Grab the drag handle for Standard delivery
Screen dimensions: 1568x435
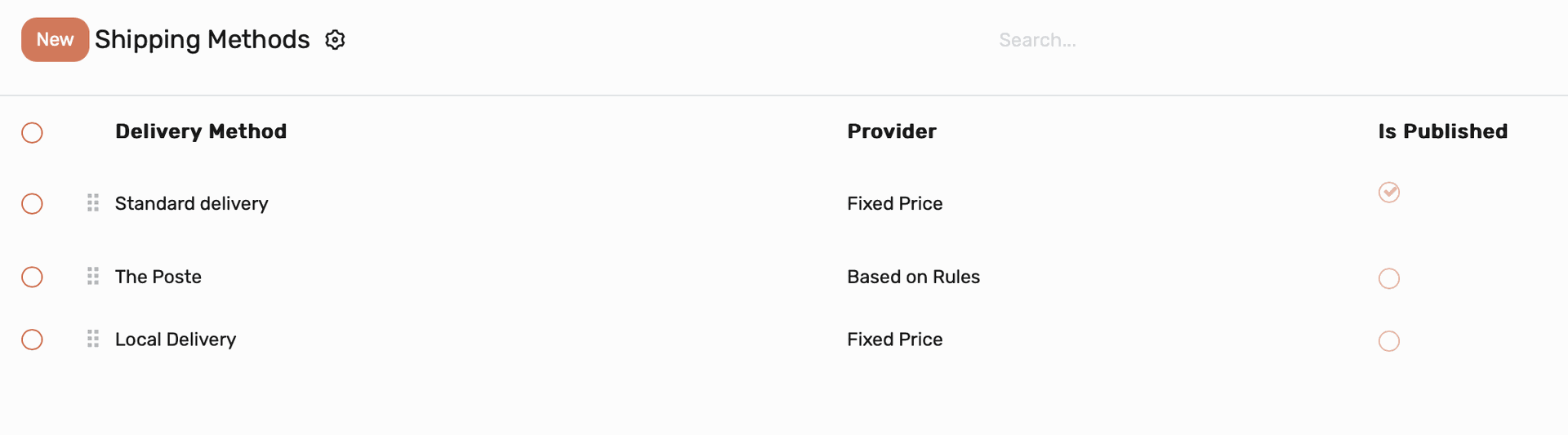pyautogui.click(x=93, y=202)
